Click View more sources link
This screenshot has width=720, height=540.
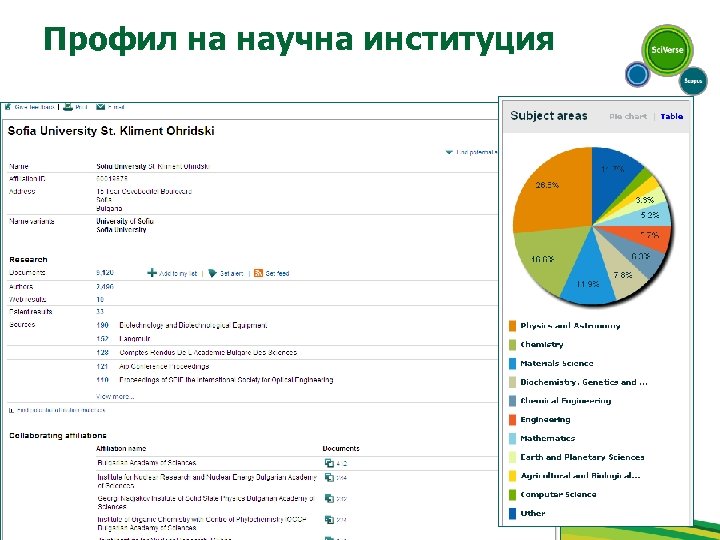[115, 396]
